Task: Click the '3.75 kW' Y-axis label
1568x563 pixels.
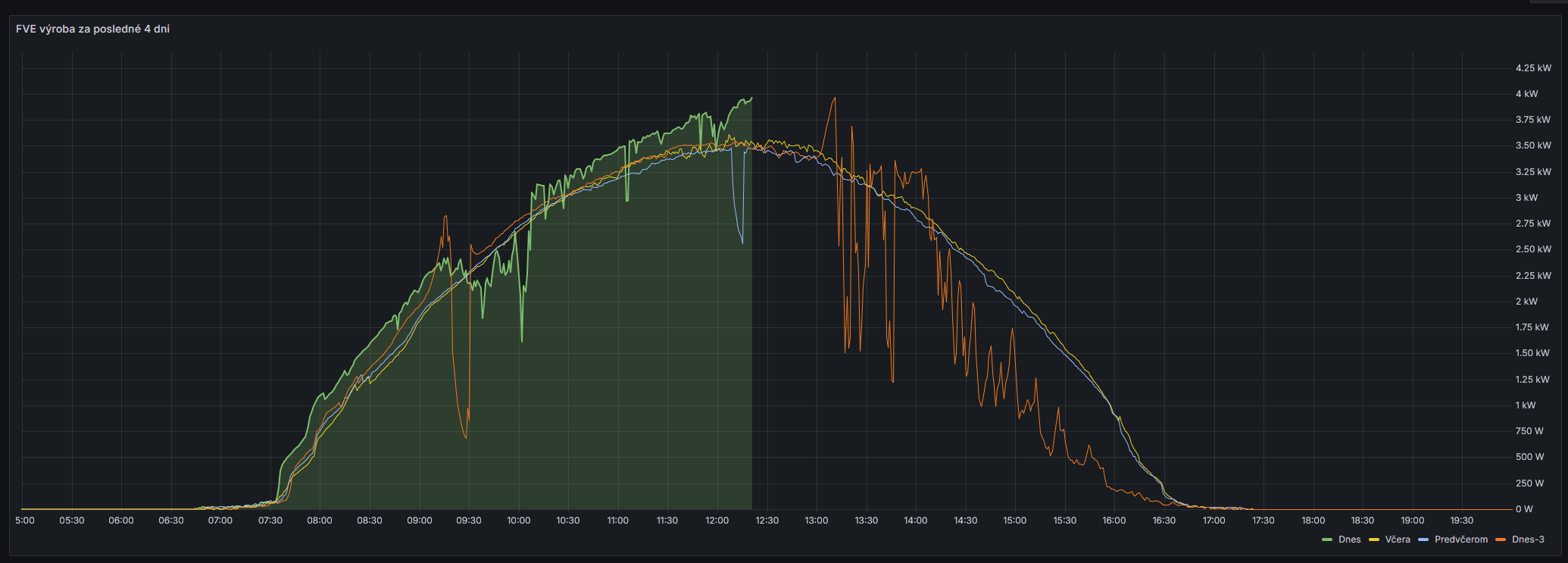Action: click(1533, 120)
